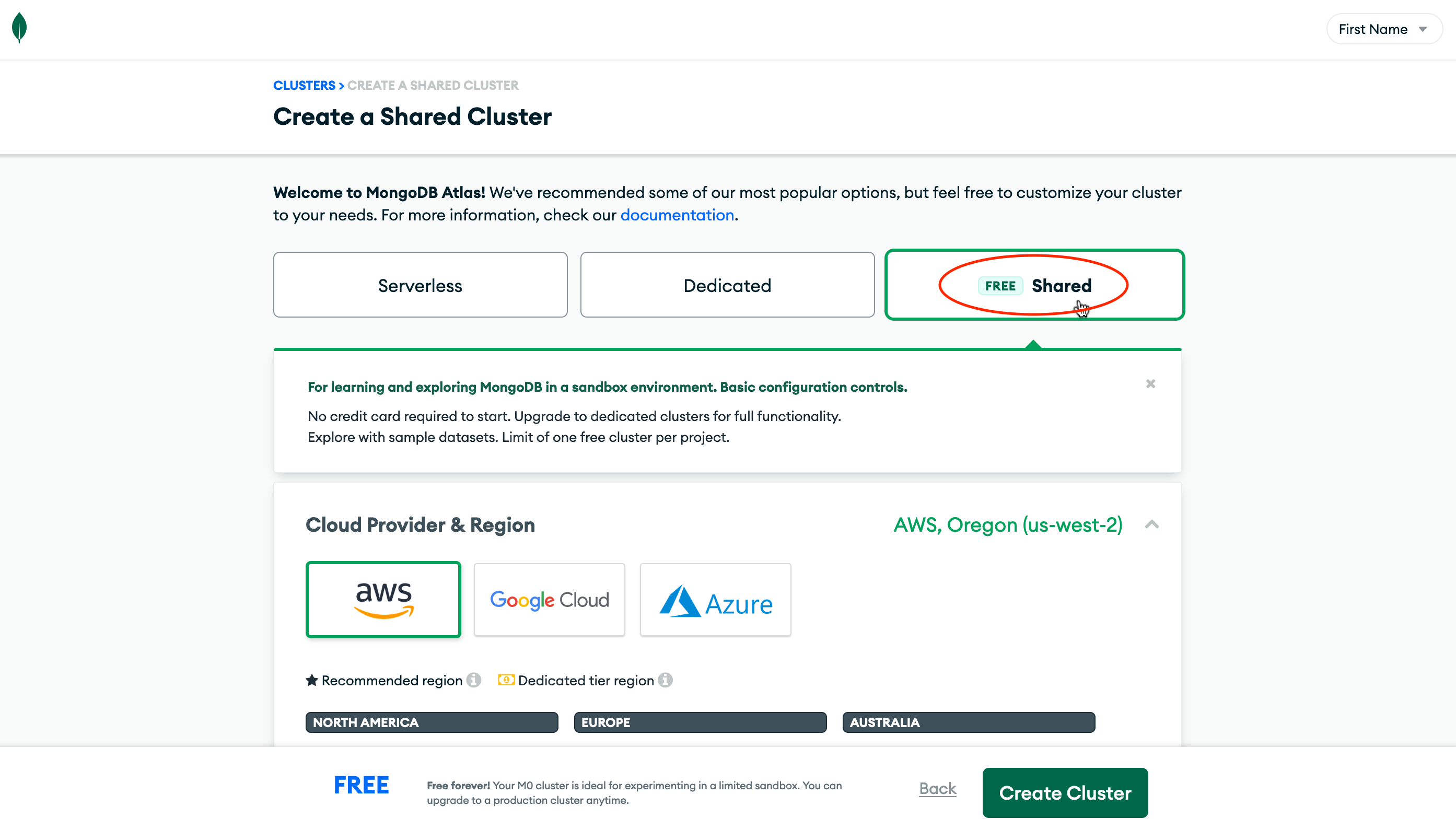This screenshot has width=1456, height=830.
Task: Click the info icon beside Dedicated tier region
Action: pyautogui.click(x=665, y=680)
